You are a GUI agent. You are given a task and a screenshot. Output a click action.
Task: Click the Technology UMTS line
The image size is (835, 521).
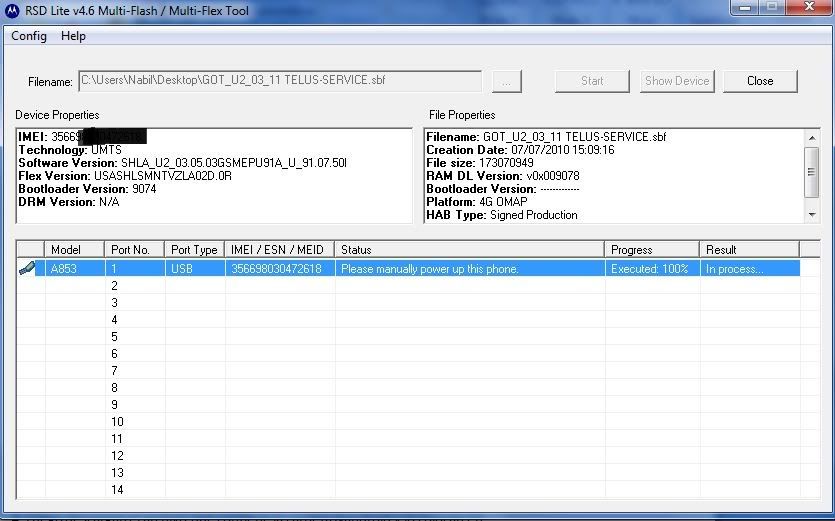tap(70, 150)
